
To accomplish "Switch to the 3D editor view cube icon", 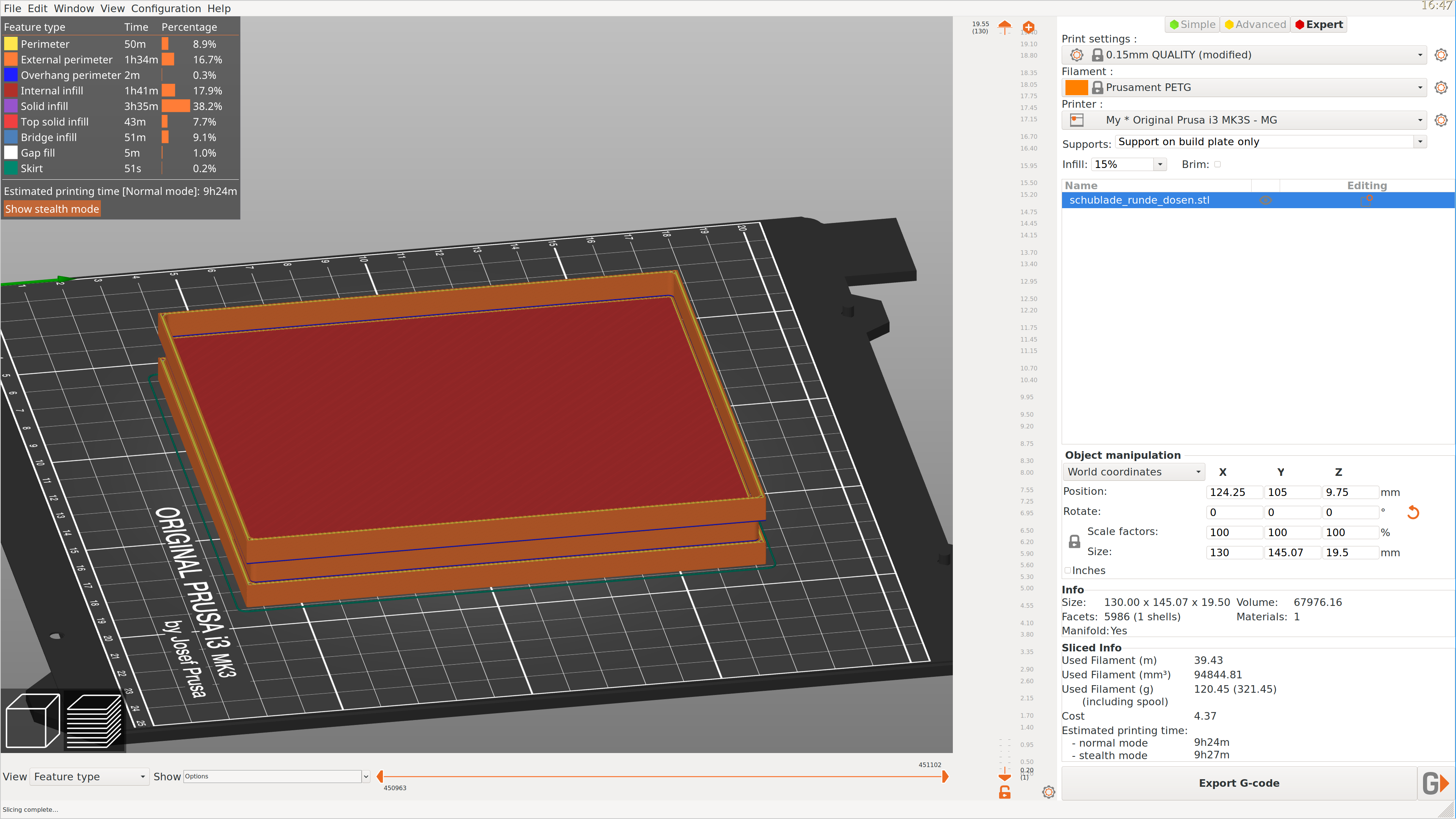I will coord(33,721).
